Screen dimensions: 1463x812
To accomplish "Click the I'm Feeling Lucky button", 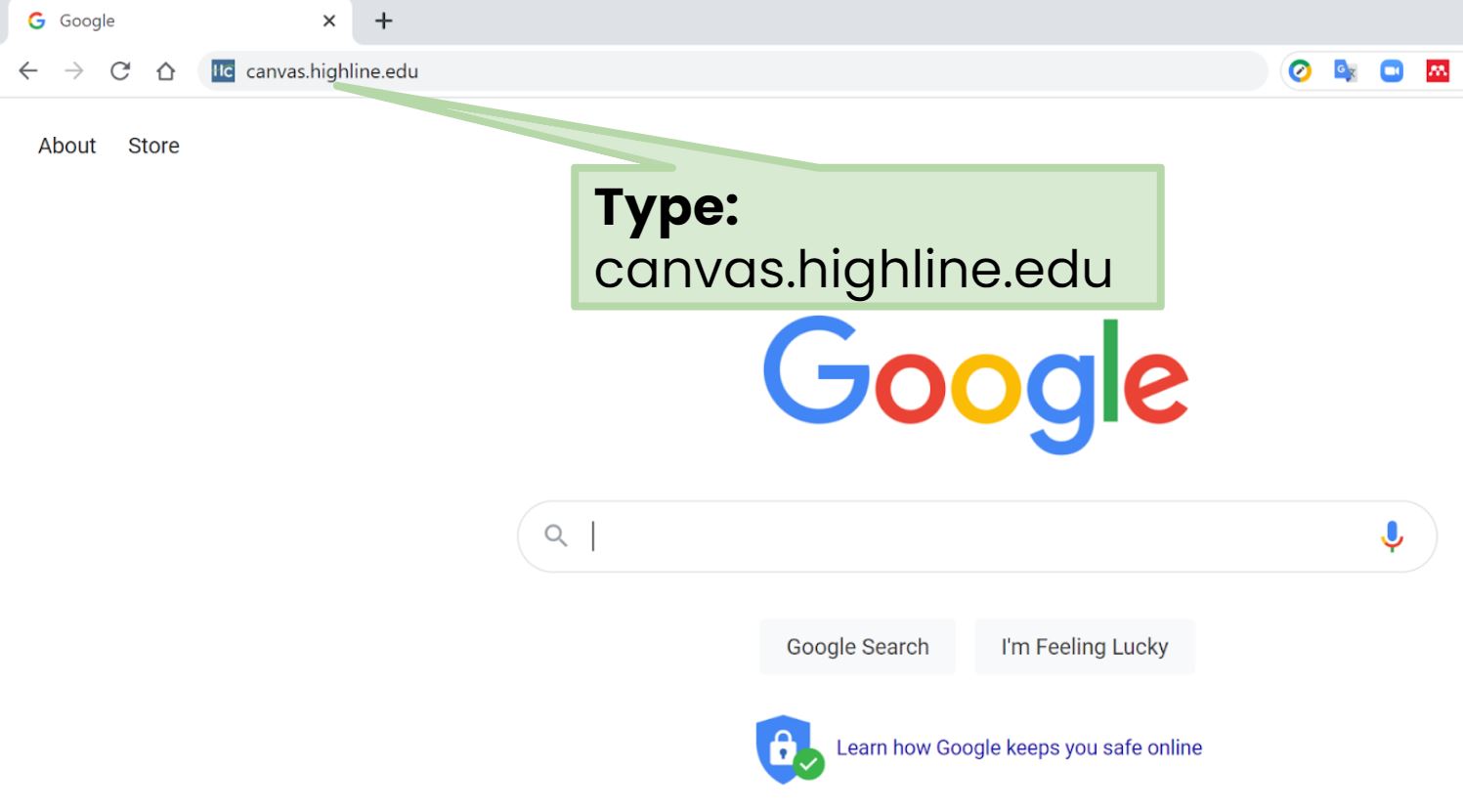I will click(x=1084, y=647).
